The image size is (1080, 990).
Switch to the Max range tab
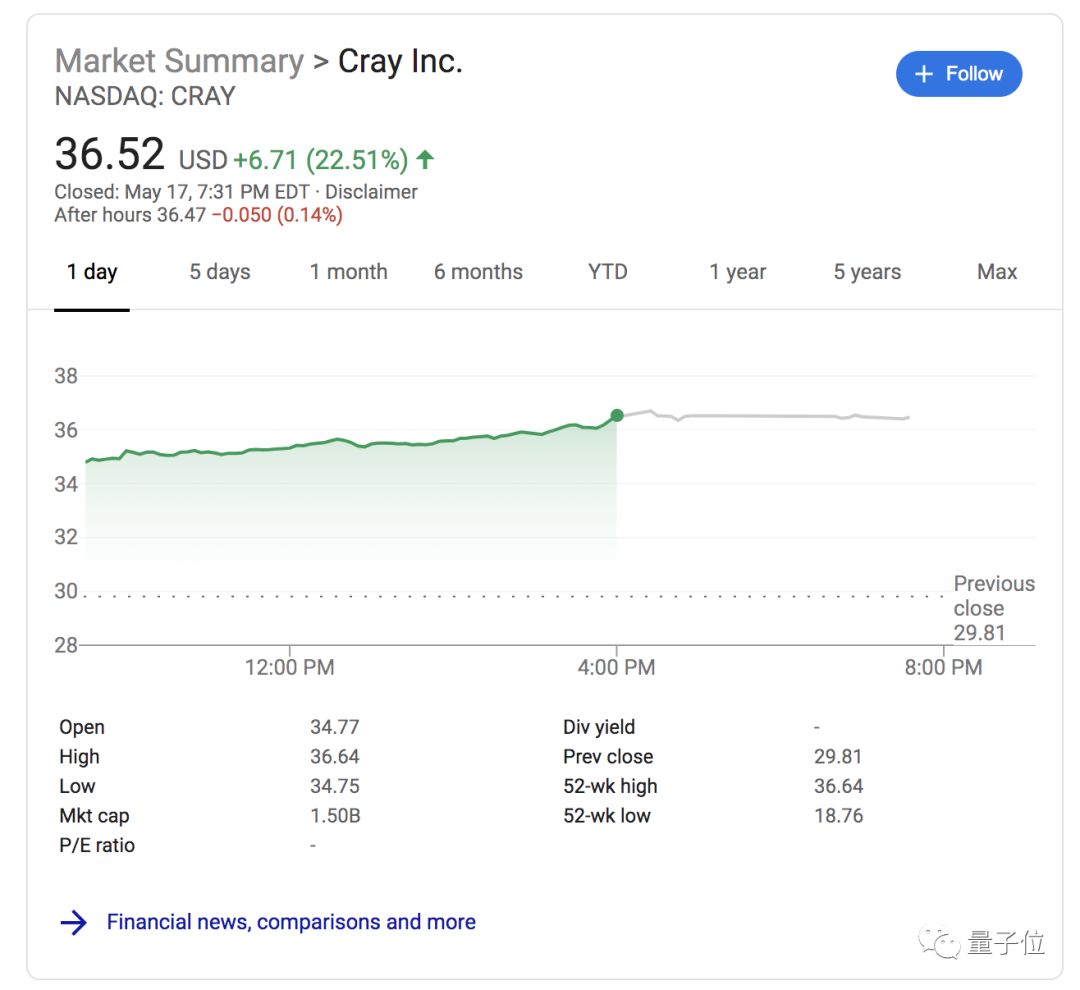(x=997, y=272)
